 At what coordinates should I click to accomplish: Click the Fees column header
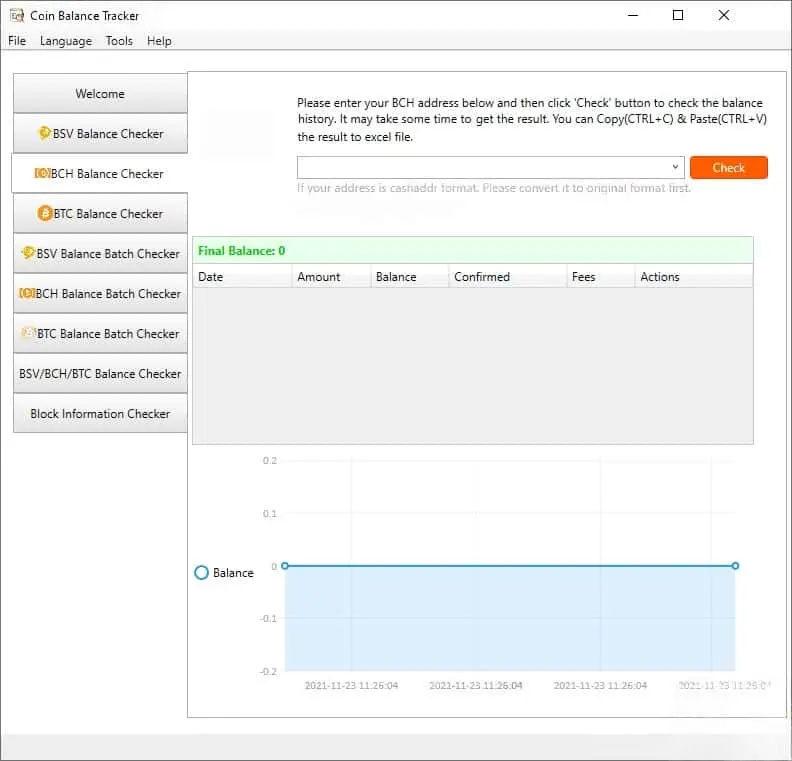[600, 277]
